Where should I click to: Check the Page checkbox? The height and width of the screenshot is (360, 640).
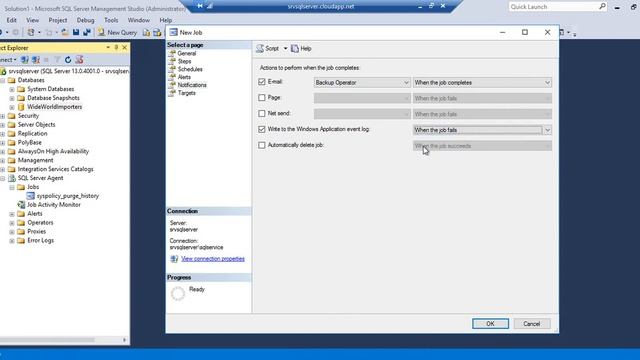click(x=262, y=98)
